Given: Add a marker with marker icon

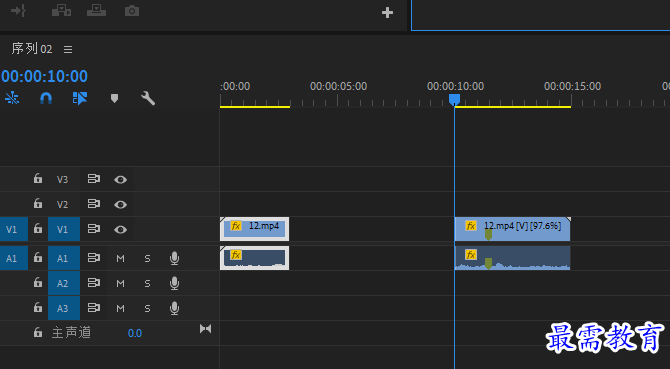Looking at the screenshot, I should pyautogui.click(x=114, y=99).
